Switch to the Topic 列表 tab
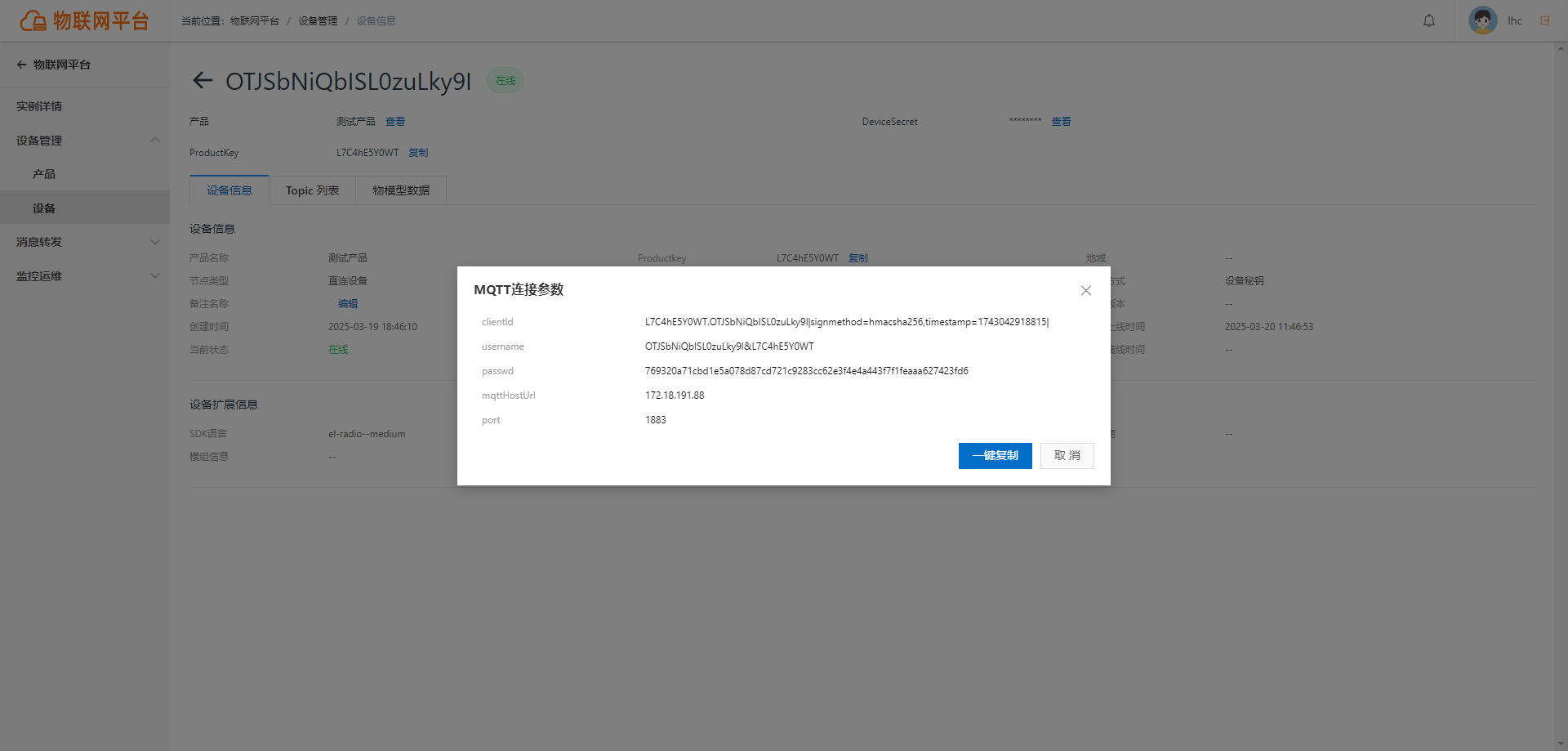The width and height of the screenshot is (1568, 751). coord(312,190)
